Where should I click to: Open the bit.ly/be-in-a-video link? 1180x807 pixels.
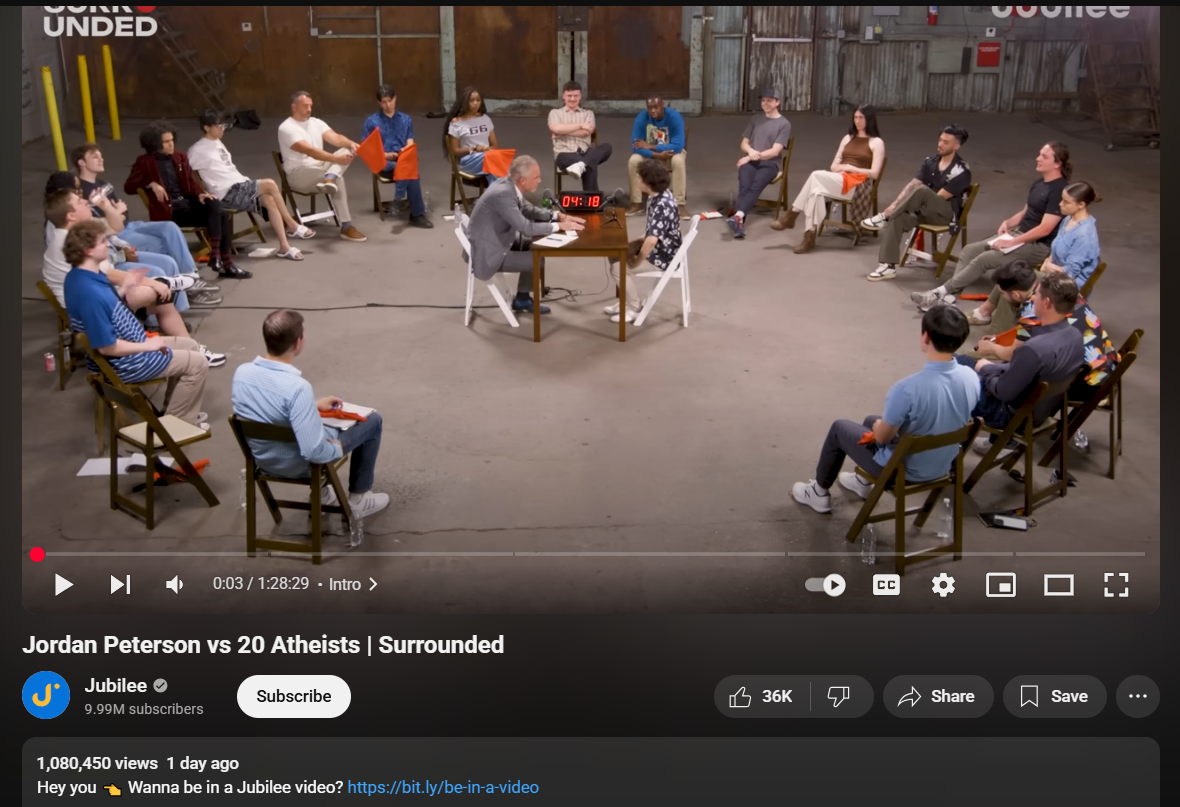443,787
